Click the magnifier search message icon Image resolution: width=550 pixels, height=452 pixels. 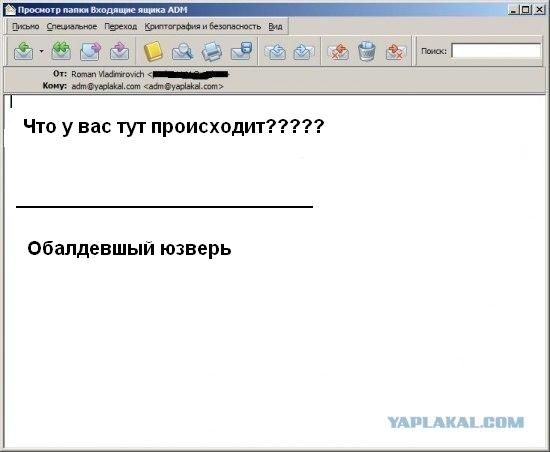pos(182,51)
